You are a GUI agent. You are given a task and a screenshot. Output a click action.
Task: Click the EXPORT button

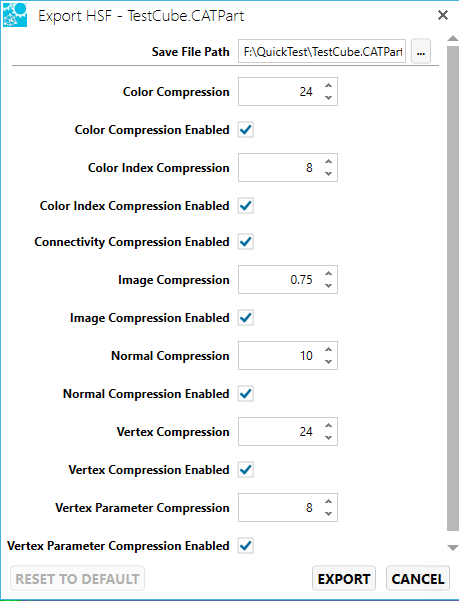[x=344, y=579]
